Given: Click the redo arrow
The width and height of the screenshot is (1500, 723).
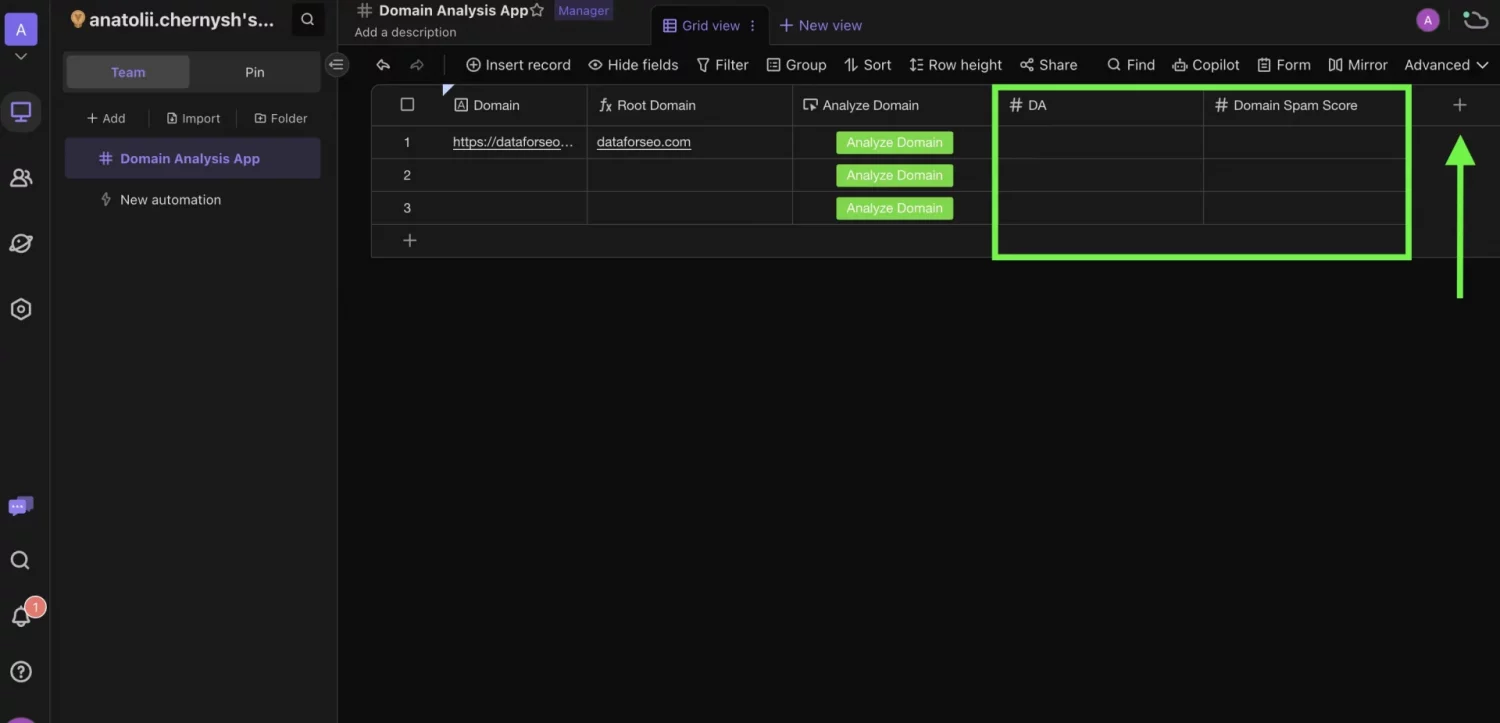Looking at the screenshot, I should [417, 65].
